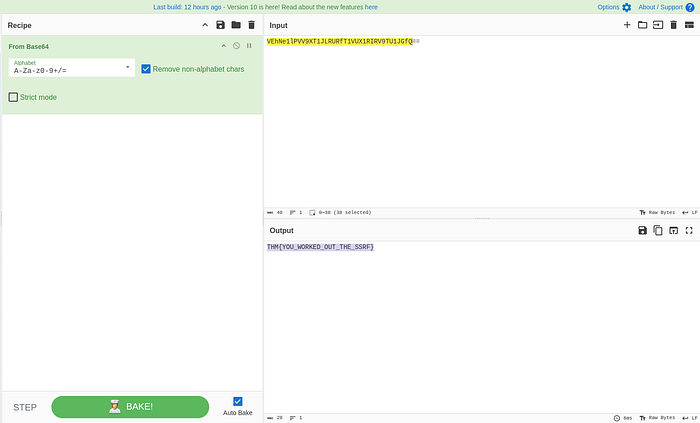Disable the From Base64 operation
Image resolution: width=700 pixels, height=423 pixels.
(237, 46)
